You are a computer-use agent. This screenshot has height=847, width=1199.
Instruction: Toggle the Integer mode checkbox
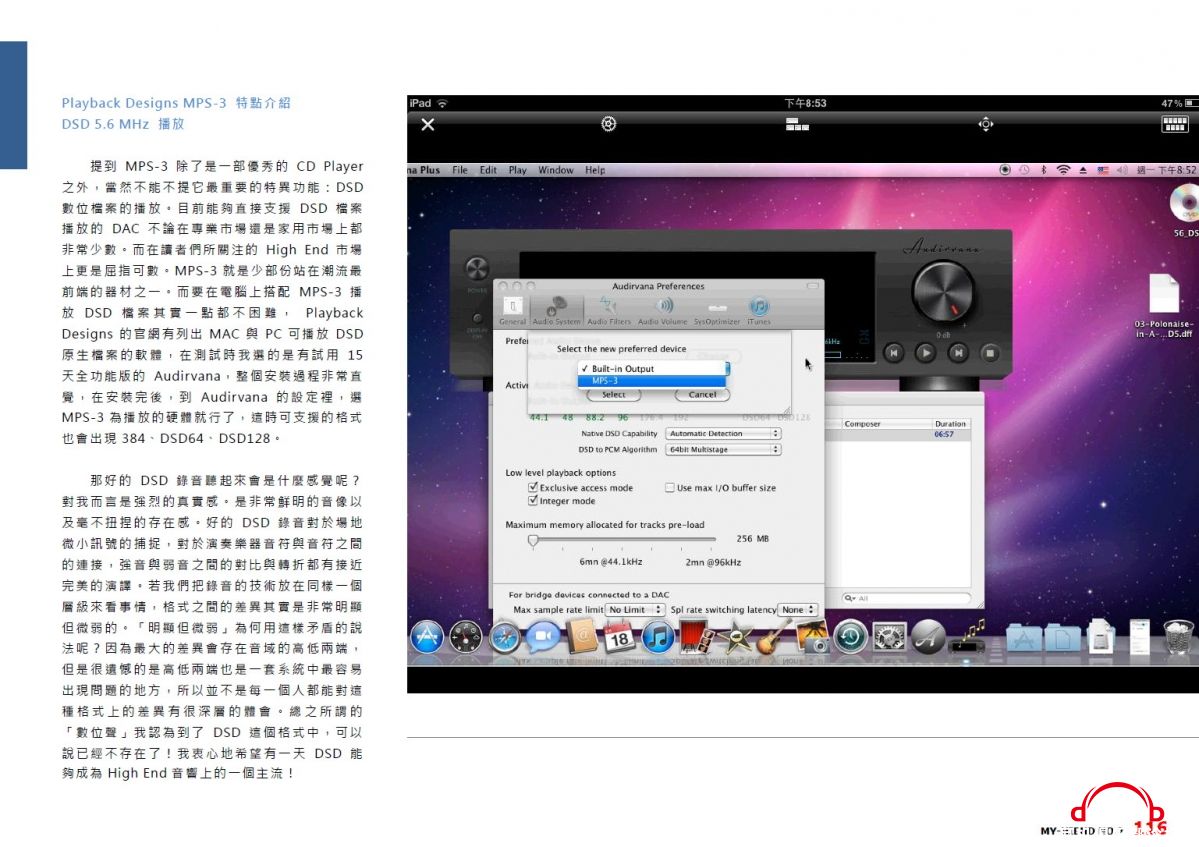tap(533, 501)
